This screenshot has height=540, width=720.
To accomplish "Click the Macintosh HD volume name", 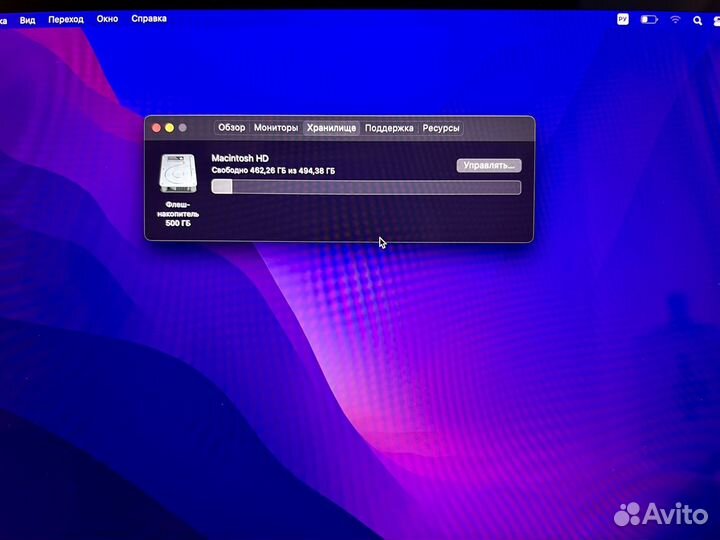I will pos(239,158).
